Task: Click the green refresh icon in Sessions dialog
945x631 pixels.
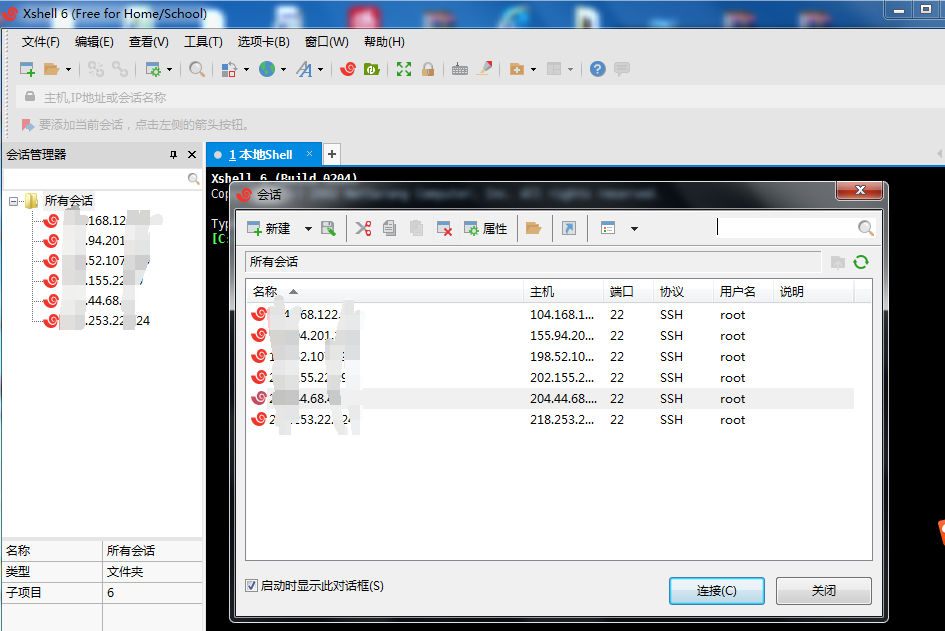Action: pyautogui.click(x=861, y=262)
